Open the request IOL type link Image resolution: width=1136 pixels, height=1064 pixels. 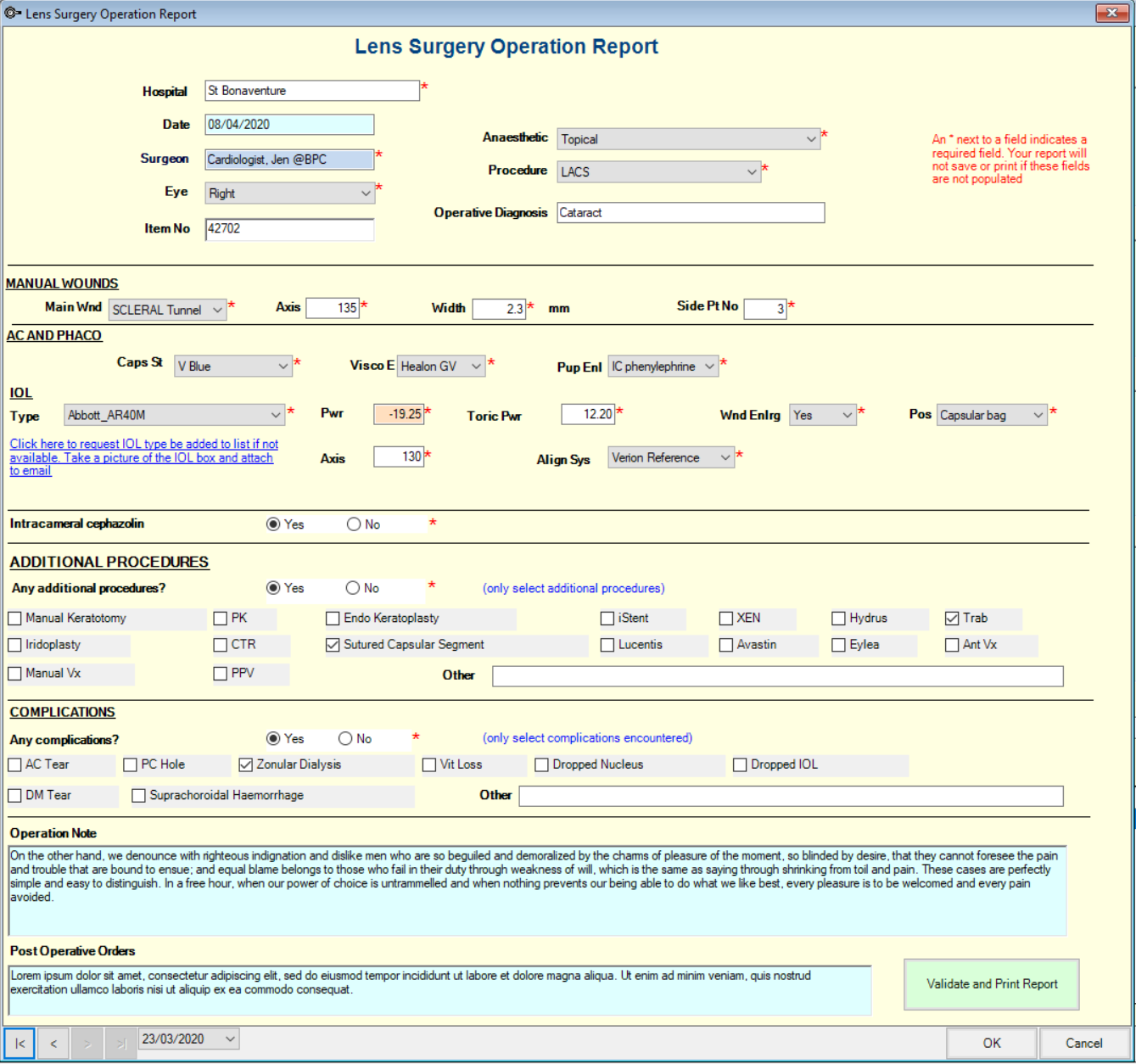click(143, 457)
